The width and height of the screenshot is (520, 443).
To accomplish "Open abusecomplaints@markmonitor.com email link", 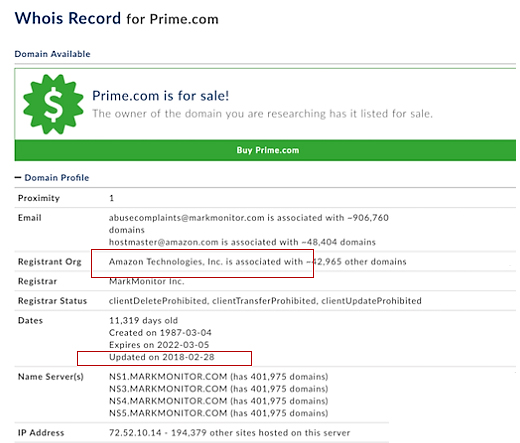I will [187, 218].
